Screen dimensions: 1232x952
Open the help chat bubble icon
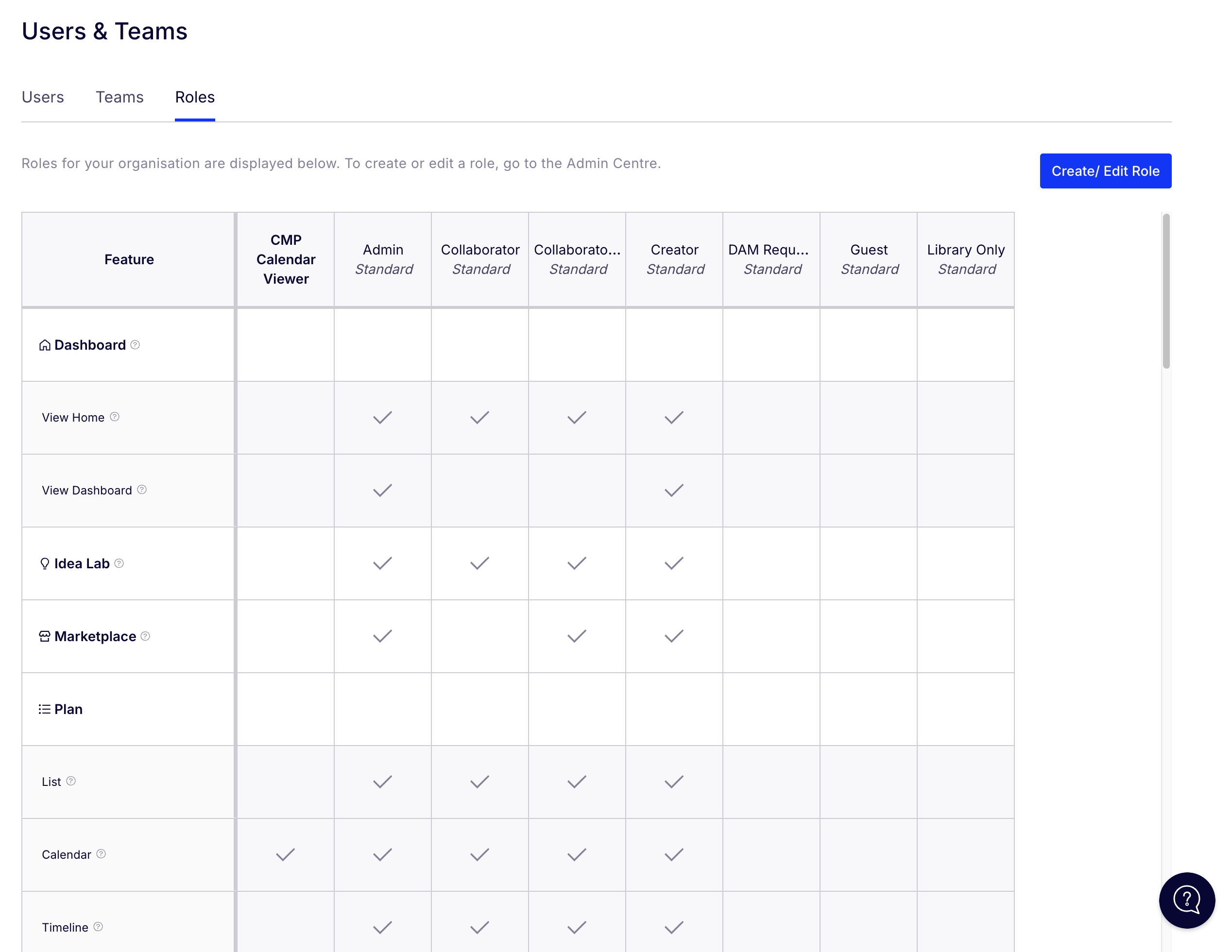(x=1186, y=900)
